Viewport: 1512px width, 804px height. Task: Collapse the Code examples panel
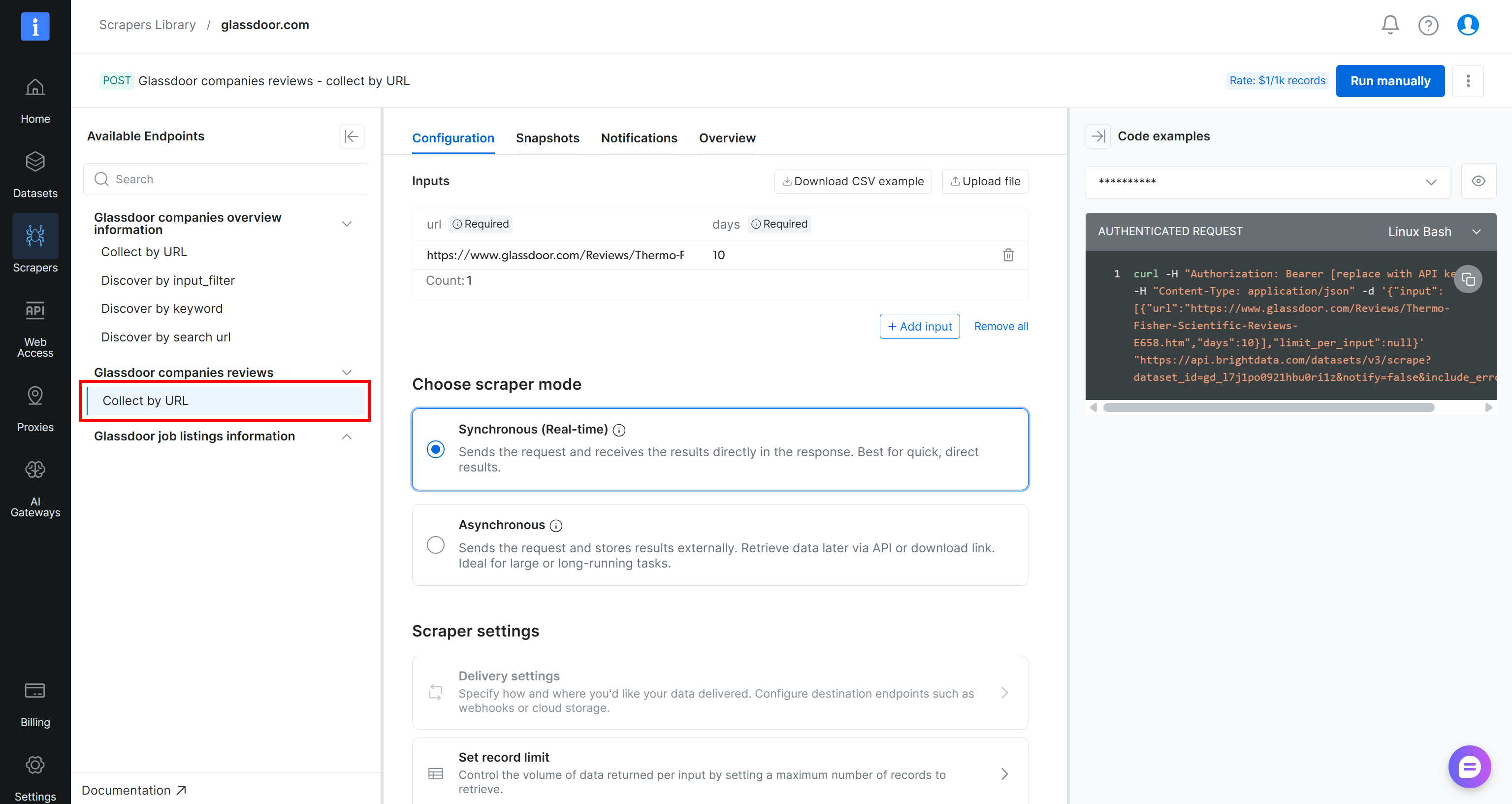pos(1097,136)
